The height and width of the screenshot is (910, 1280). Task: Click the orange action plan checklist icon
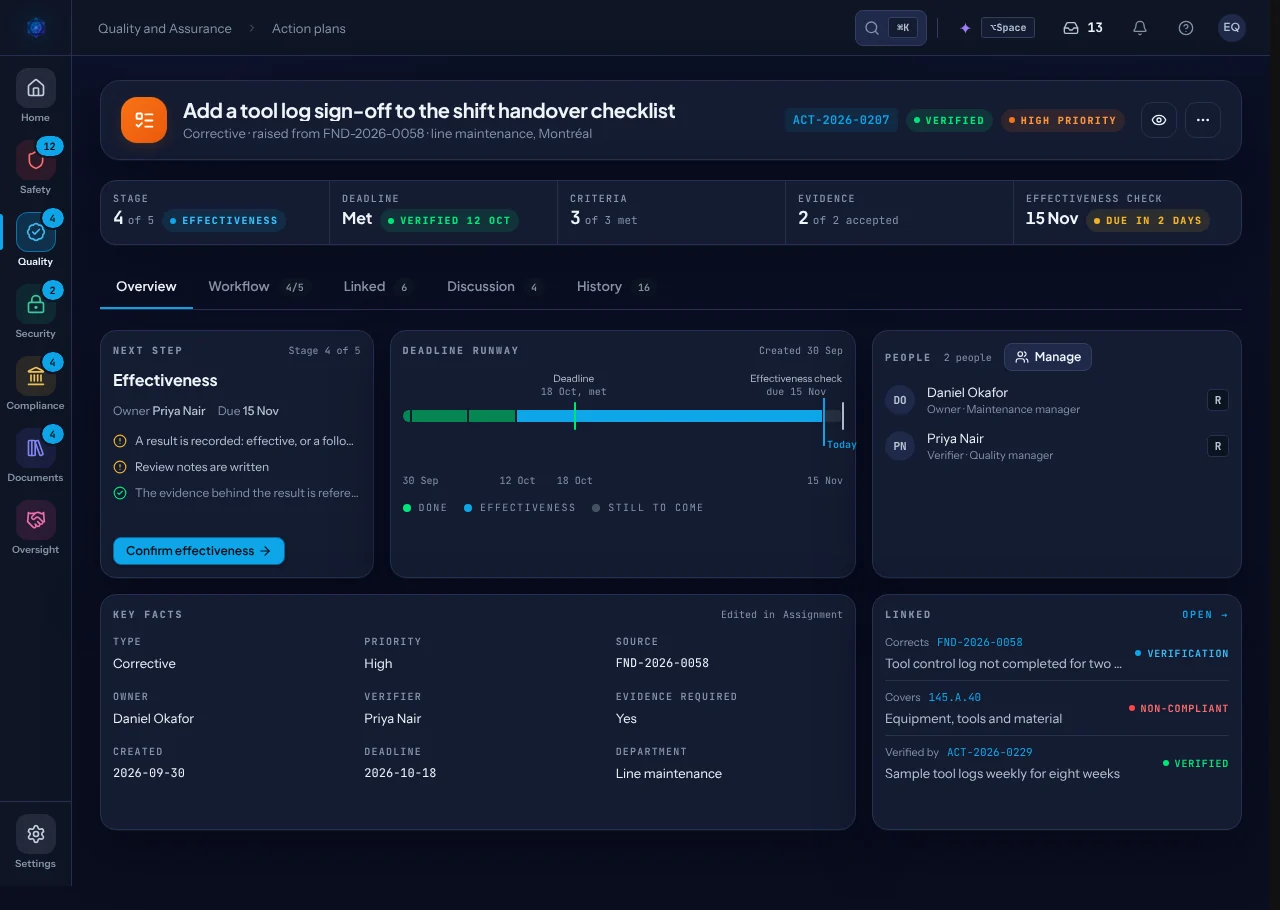click(x=144, y=120)
